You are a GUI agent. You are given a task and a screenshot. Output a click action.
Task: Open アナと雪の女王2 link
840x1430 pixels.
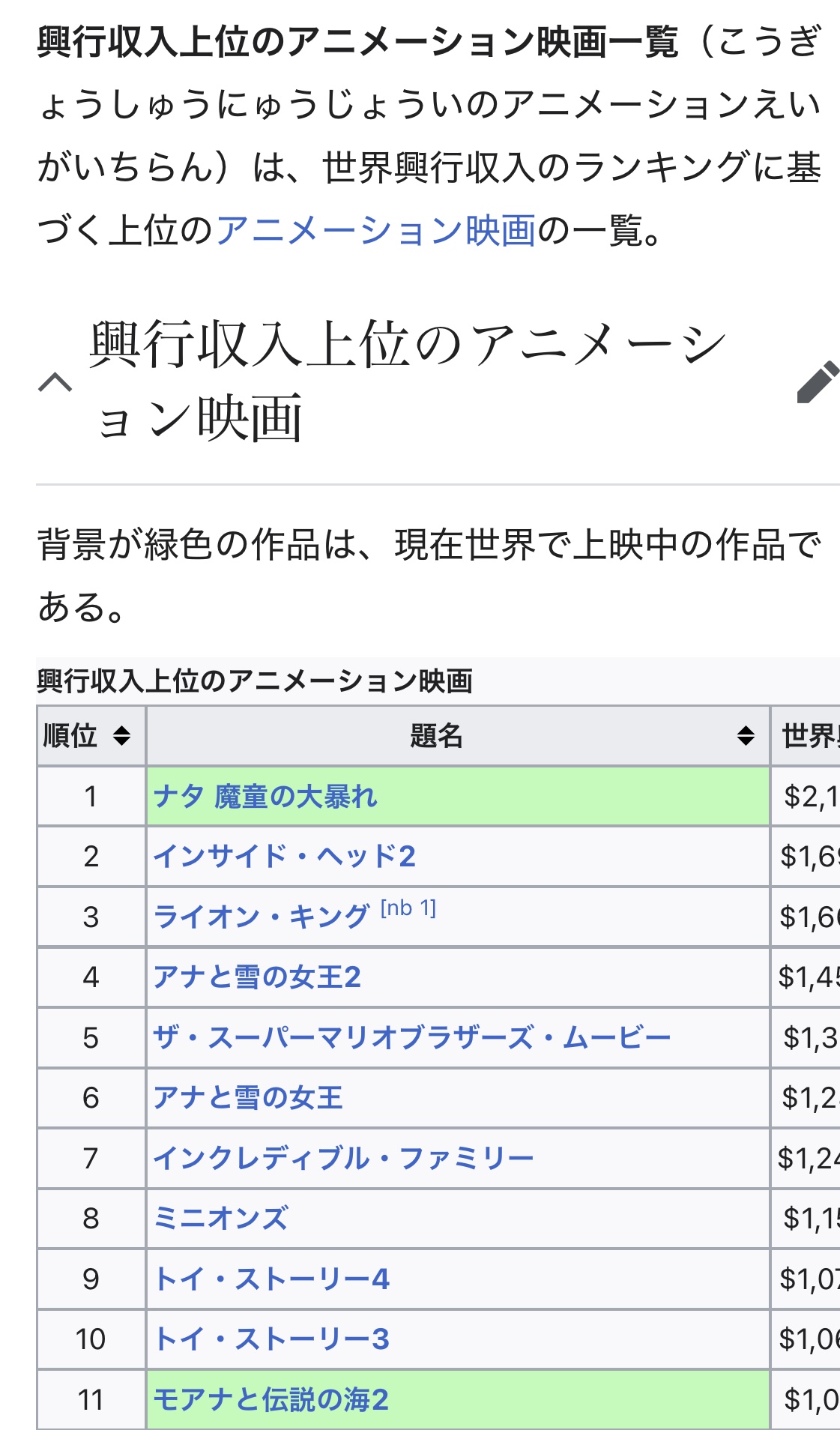point(257,977)
